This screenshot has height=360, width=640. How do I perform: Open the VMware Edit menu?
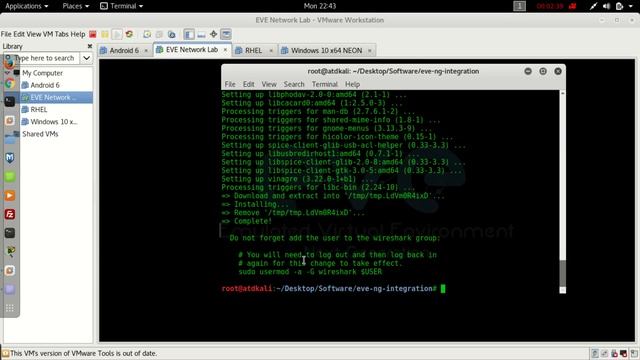pos(19,34)
